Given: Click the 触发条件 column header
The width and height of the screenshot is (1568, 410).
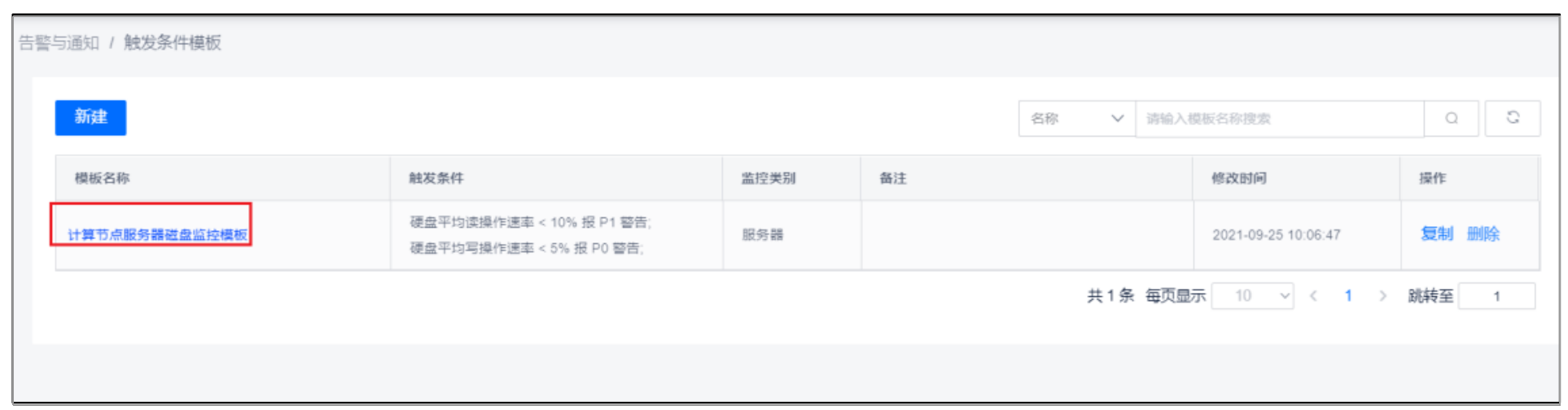Looking at the screenshot, I should coord(436,178).
